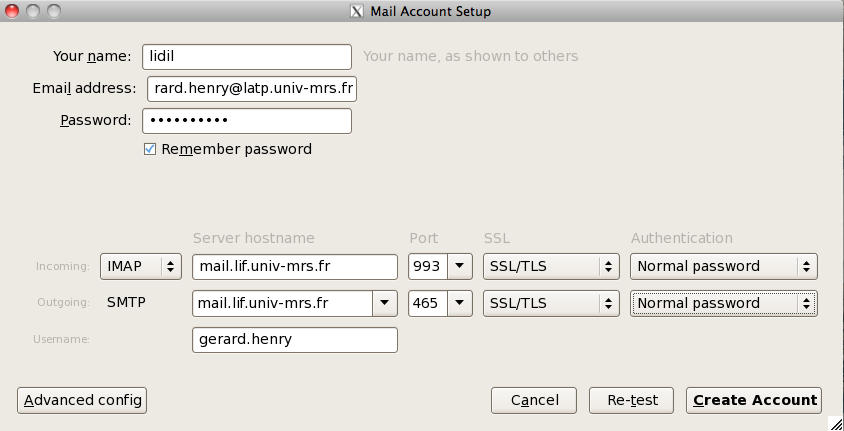Expand the outgoing port 465 dropdown arrow
Screen dimensions: 844x431
(460, 303)
